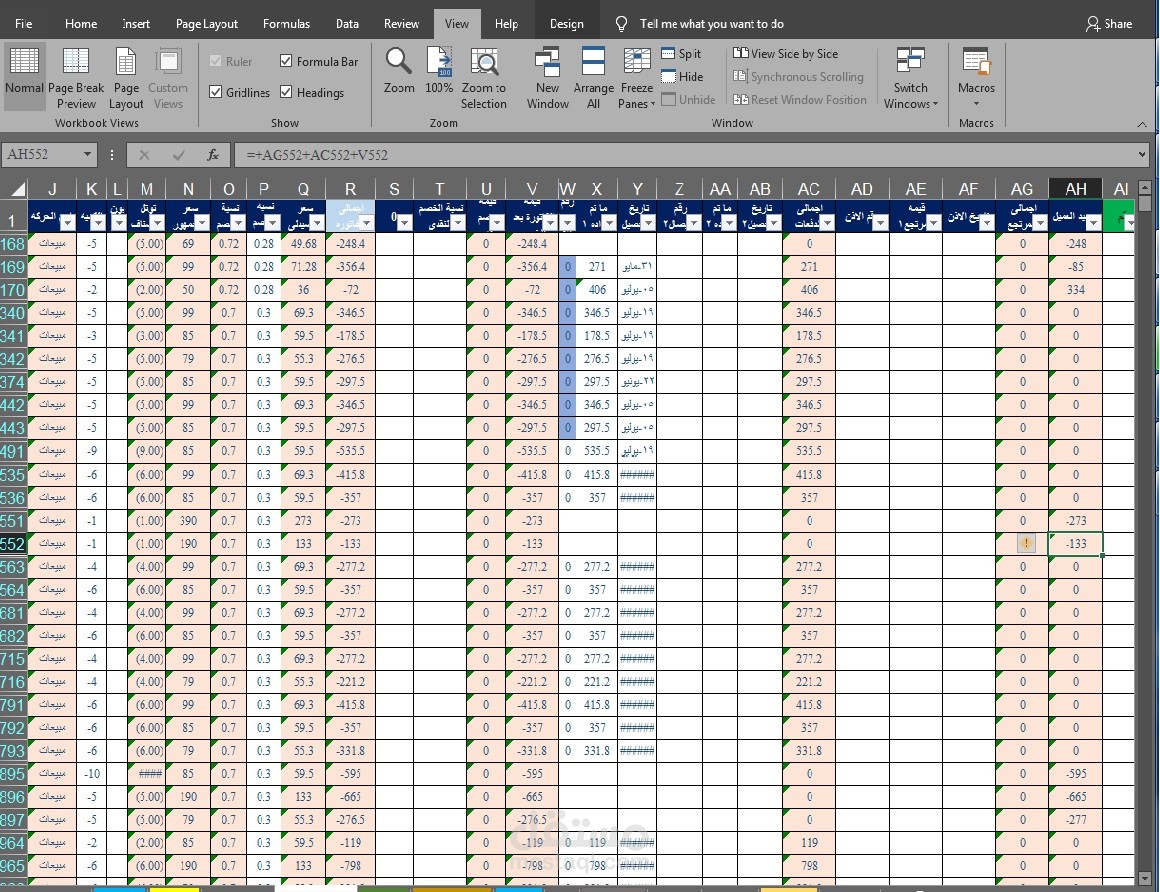Toggle the Ruler checkbox
This screenshot has height=892, width=1160.
215,61
